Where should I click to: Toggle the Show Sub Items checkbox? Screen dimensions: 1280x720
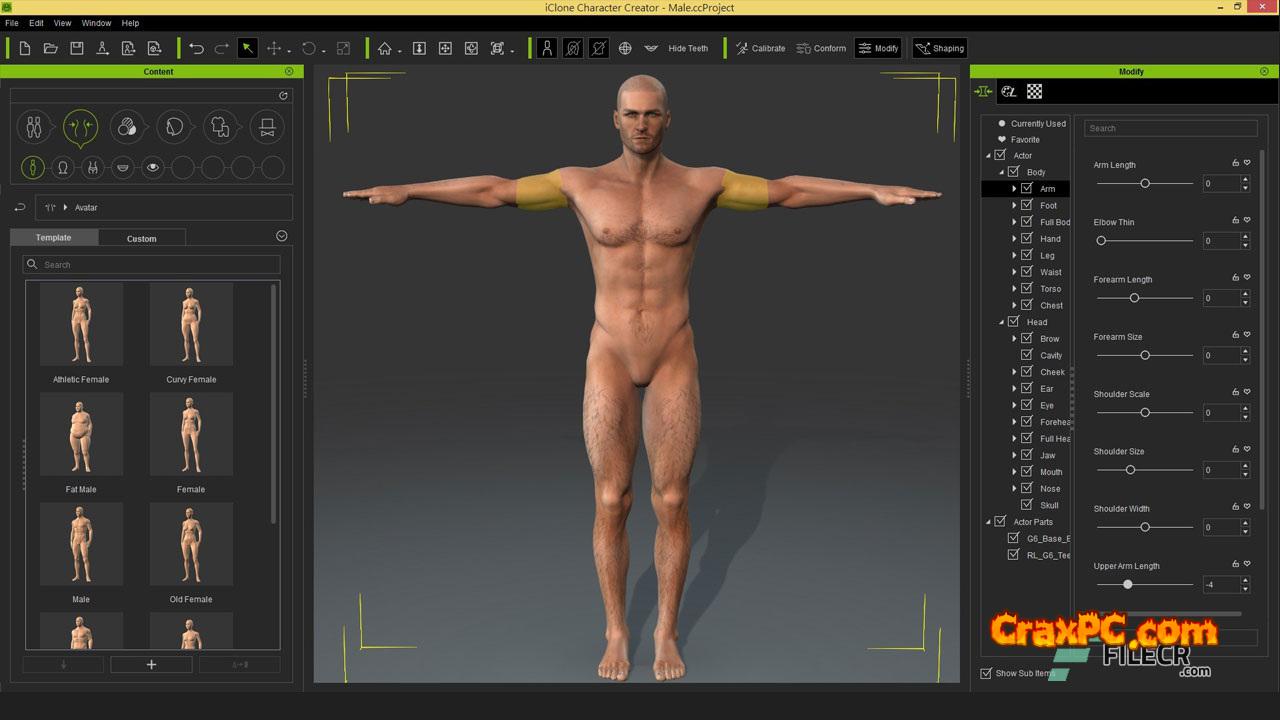(986, 673)
